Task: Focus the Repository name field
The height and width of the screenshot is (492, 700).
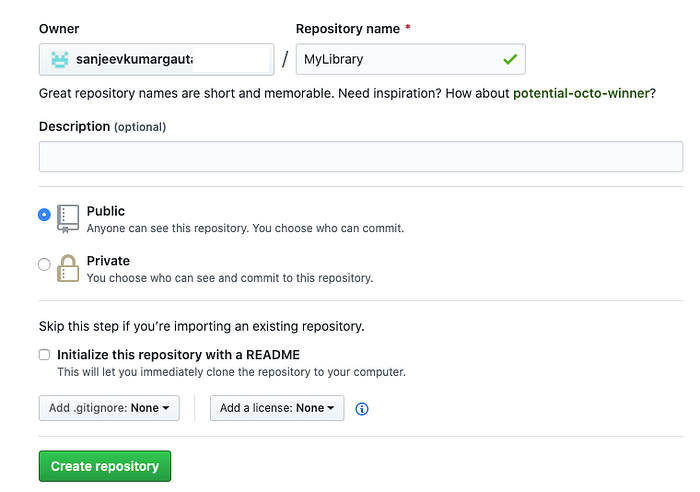Action: [x=410, y=59]
